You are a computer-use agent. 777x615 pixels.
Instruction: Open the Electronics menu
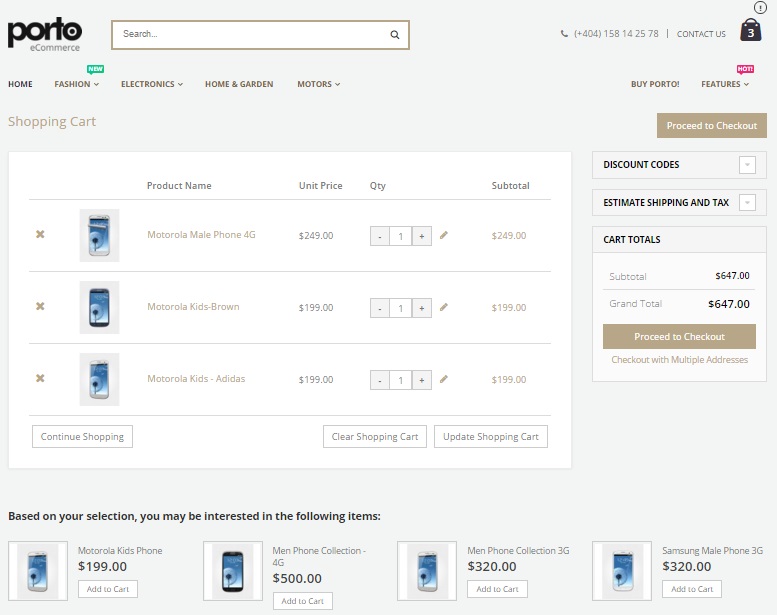[151, 85]
